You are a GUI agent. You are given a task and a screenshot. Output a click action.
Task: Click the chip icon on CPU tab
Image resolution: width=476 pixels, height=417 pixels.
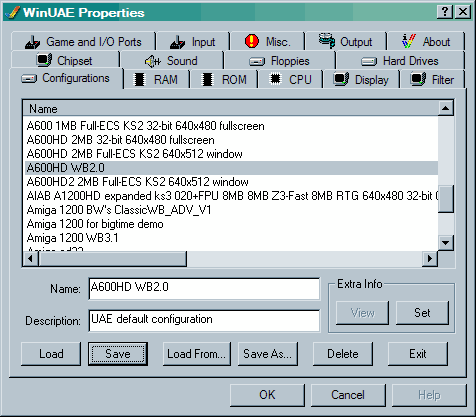coord(275,79)
